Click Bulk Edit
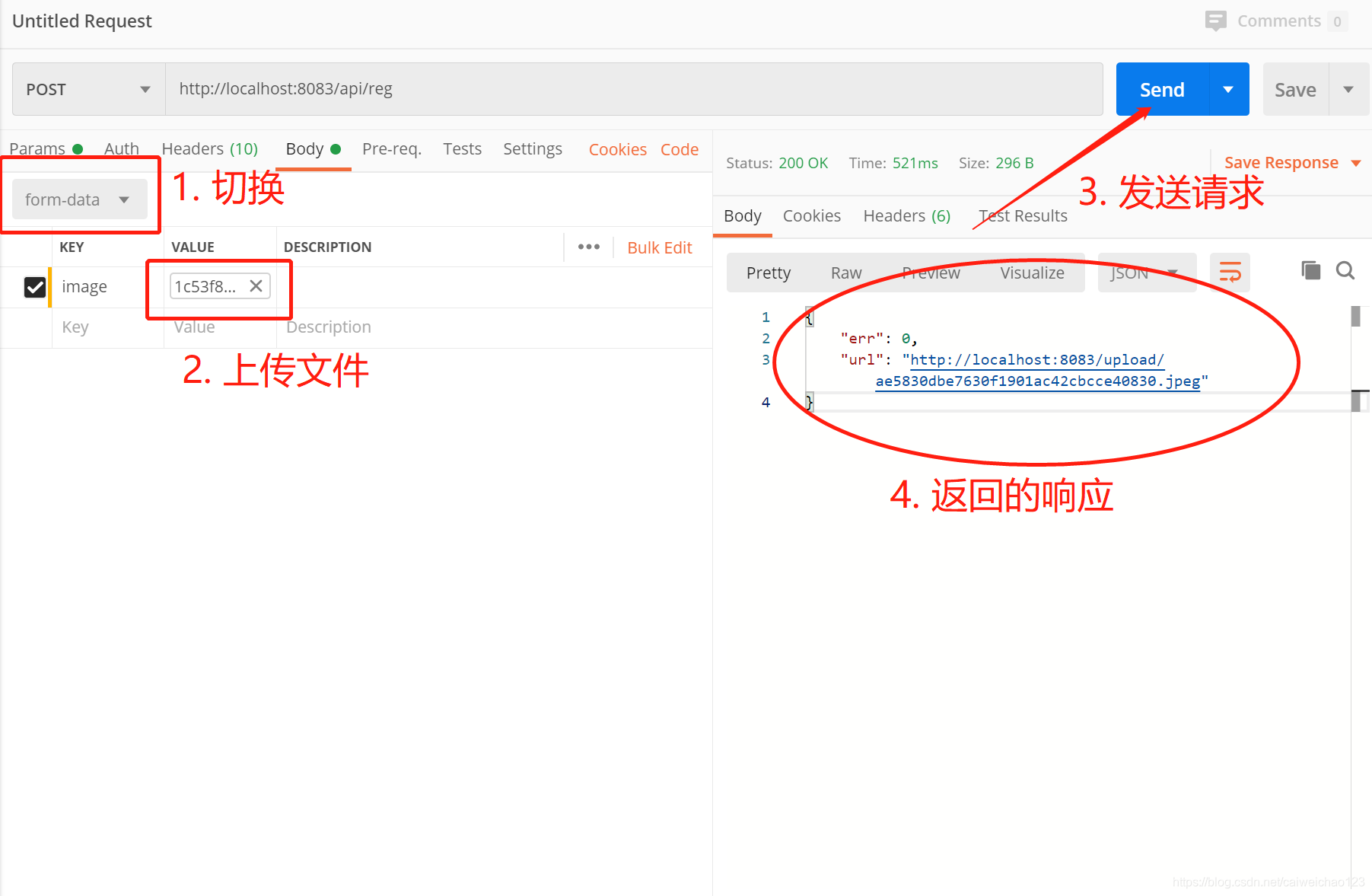 click(660, 247)
